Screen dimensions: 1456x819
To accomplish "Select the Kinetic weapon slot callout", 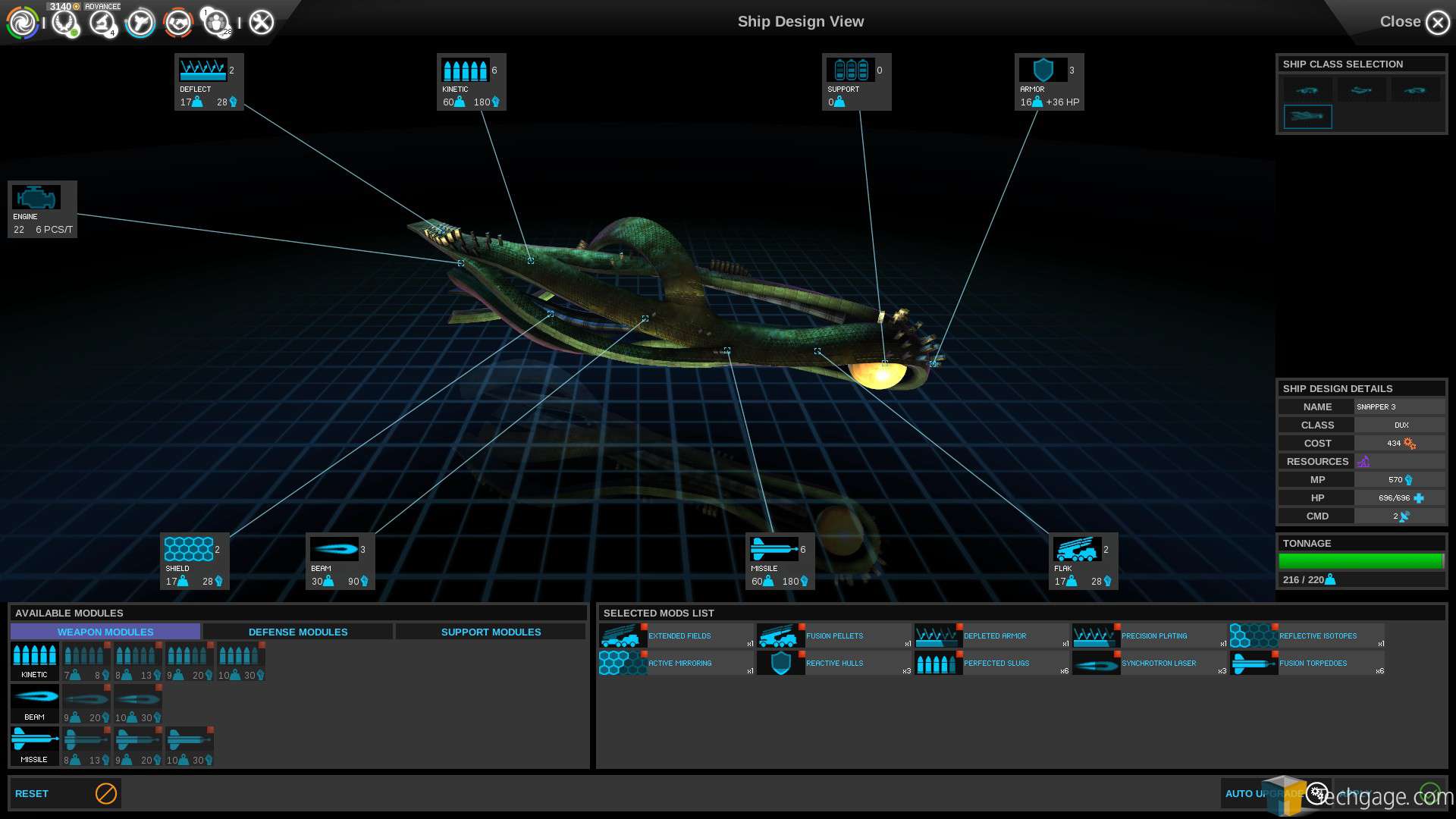I will click(471, 82).
